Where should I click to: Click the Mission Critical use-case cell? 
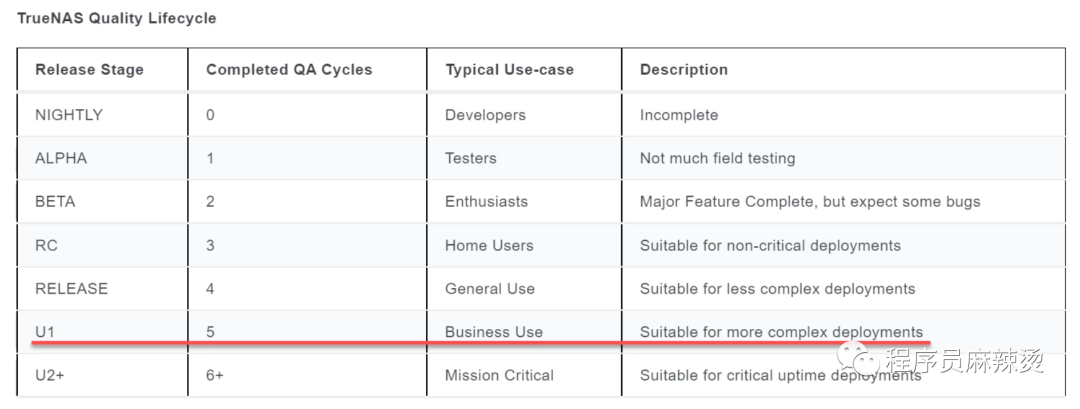[x=499, y=376]
